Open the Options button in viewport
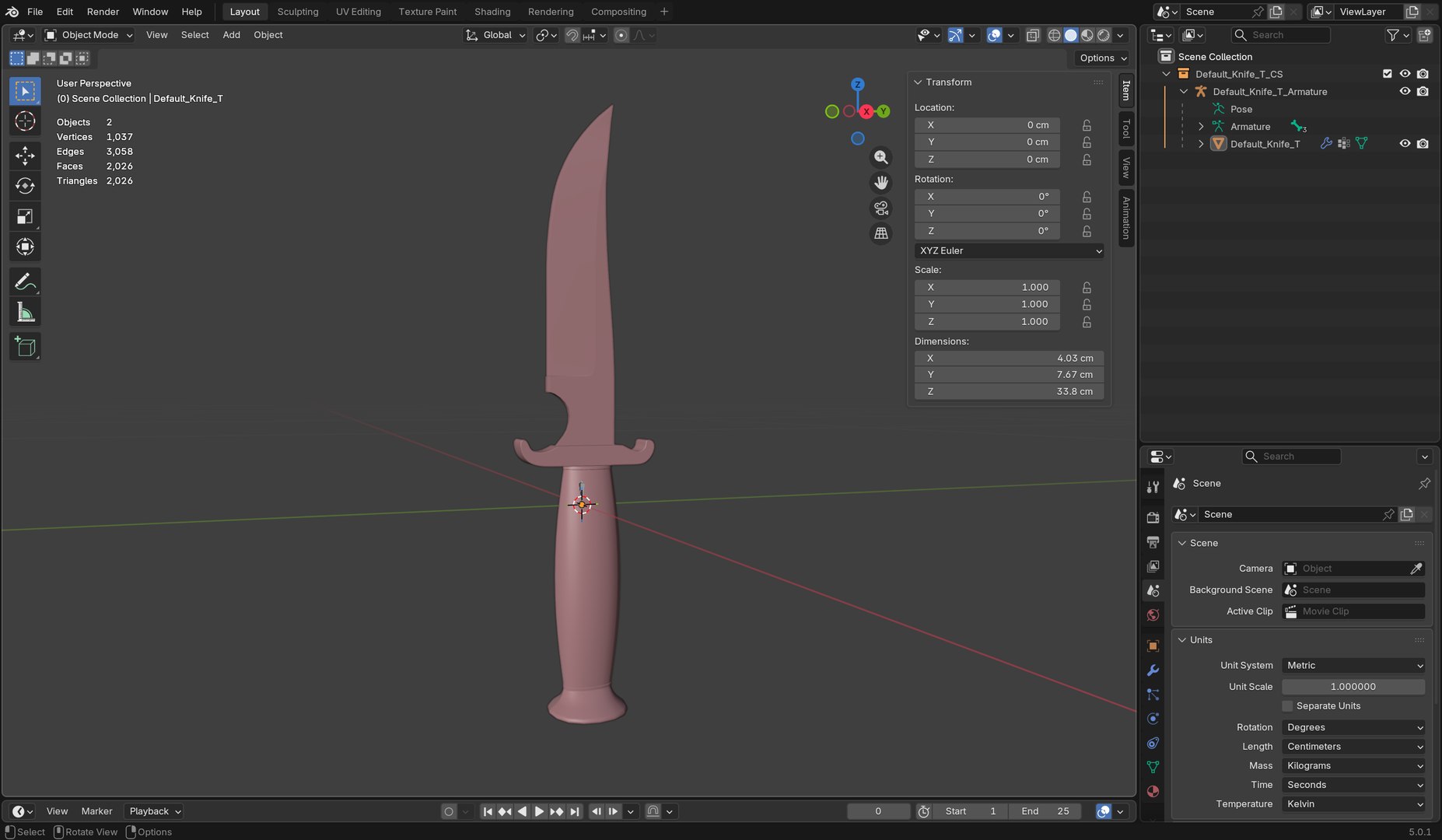The height and width of the screenshot is (840, 1442). pyautogui.click(x=1103, y=58)
